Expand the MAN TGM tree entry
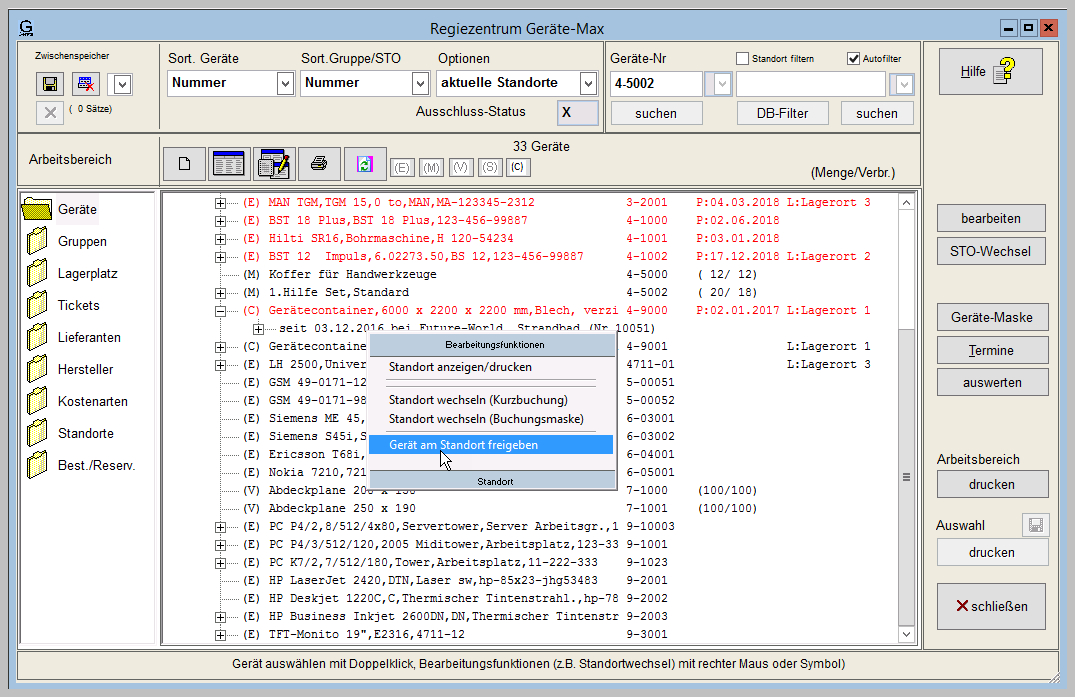 tap(221, 203)
